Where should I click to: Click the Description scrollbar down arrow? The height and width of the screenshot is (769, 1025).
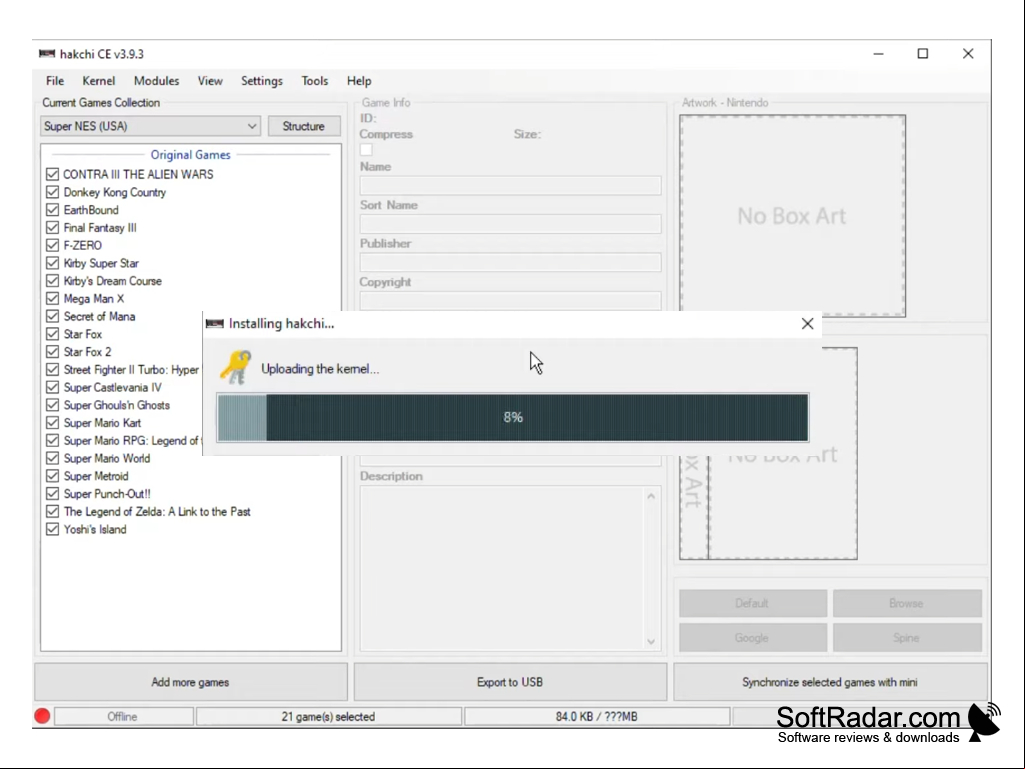651,641
